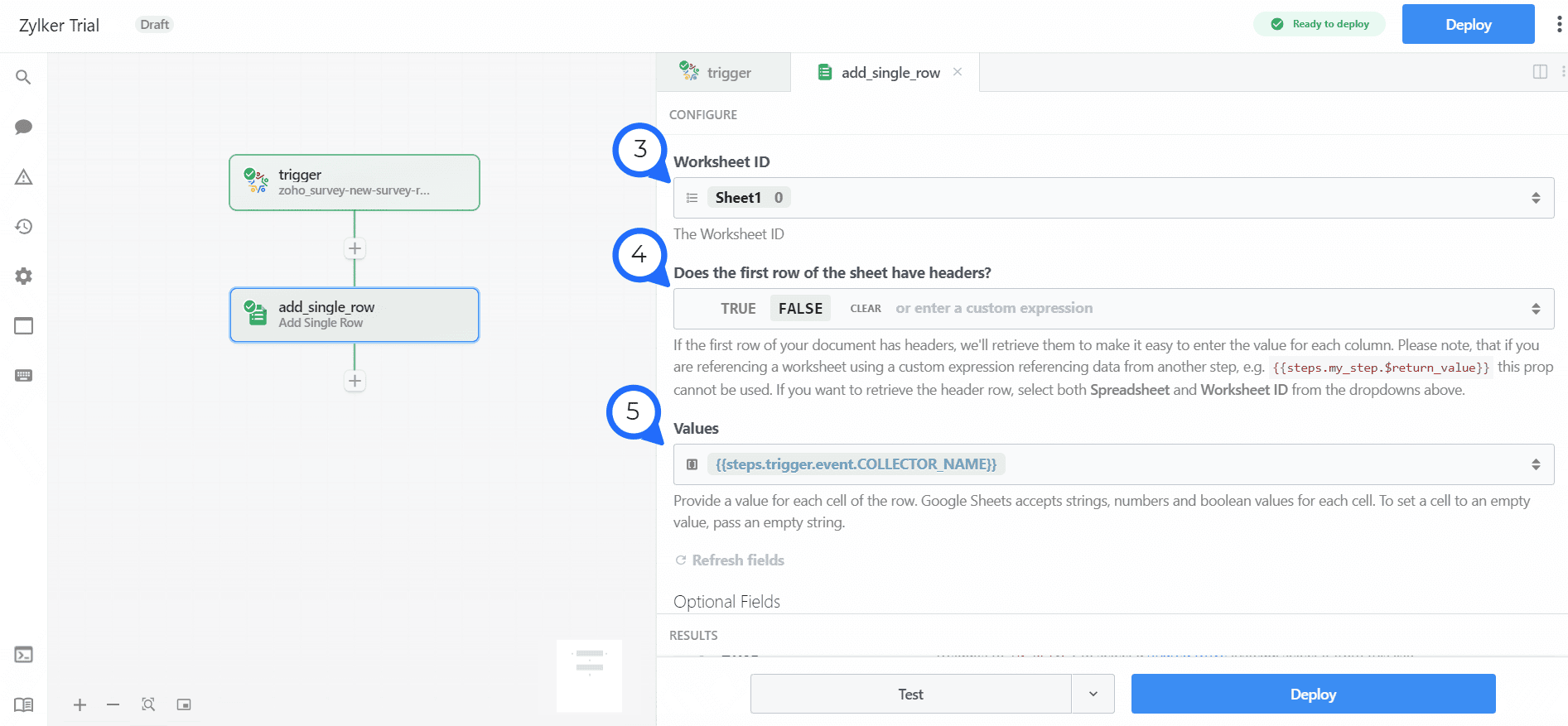Open the comments chat bubble icon
The image size is (1568, 726).
pos(23,127)
